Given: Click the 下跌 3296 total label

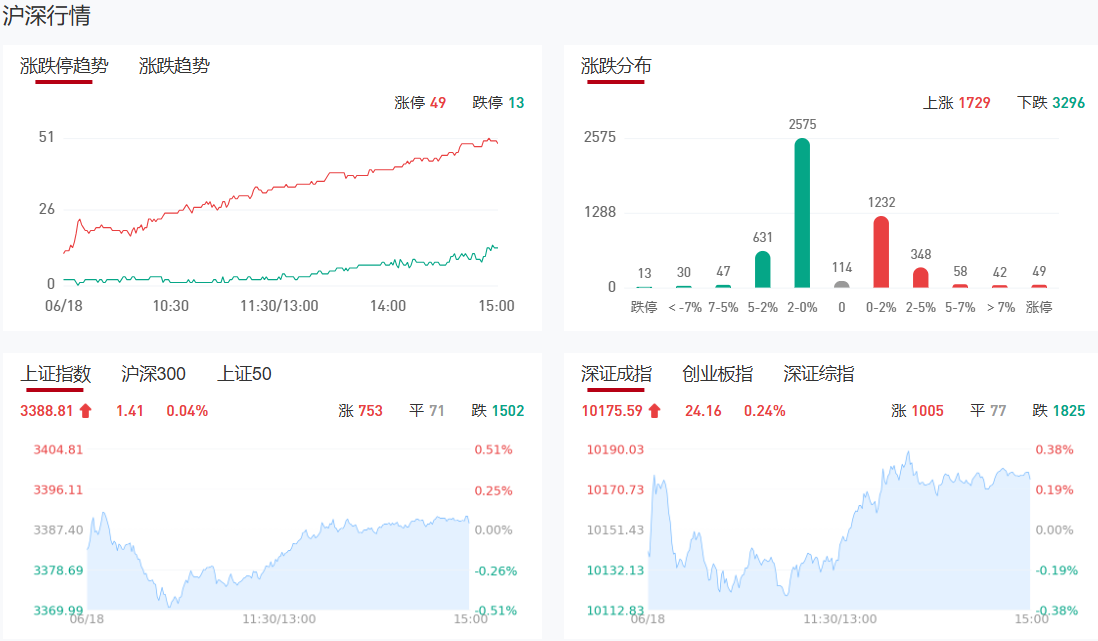Looking at the screenshot, I should (x=1051, y=102).
